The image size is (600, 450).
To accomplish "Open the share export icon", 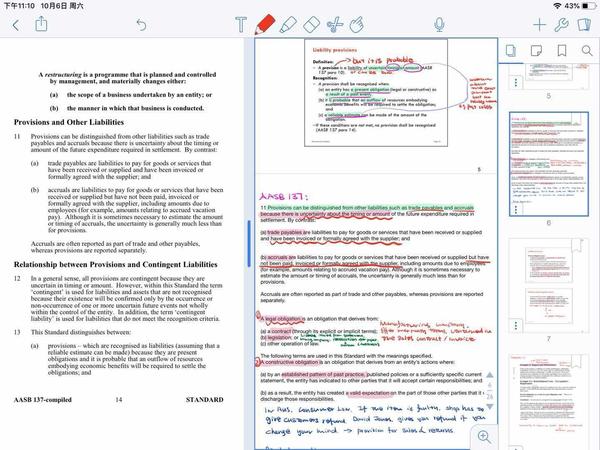I will [x=41, y=24].
